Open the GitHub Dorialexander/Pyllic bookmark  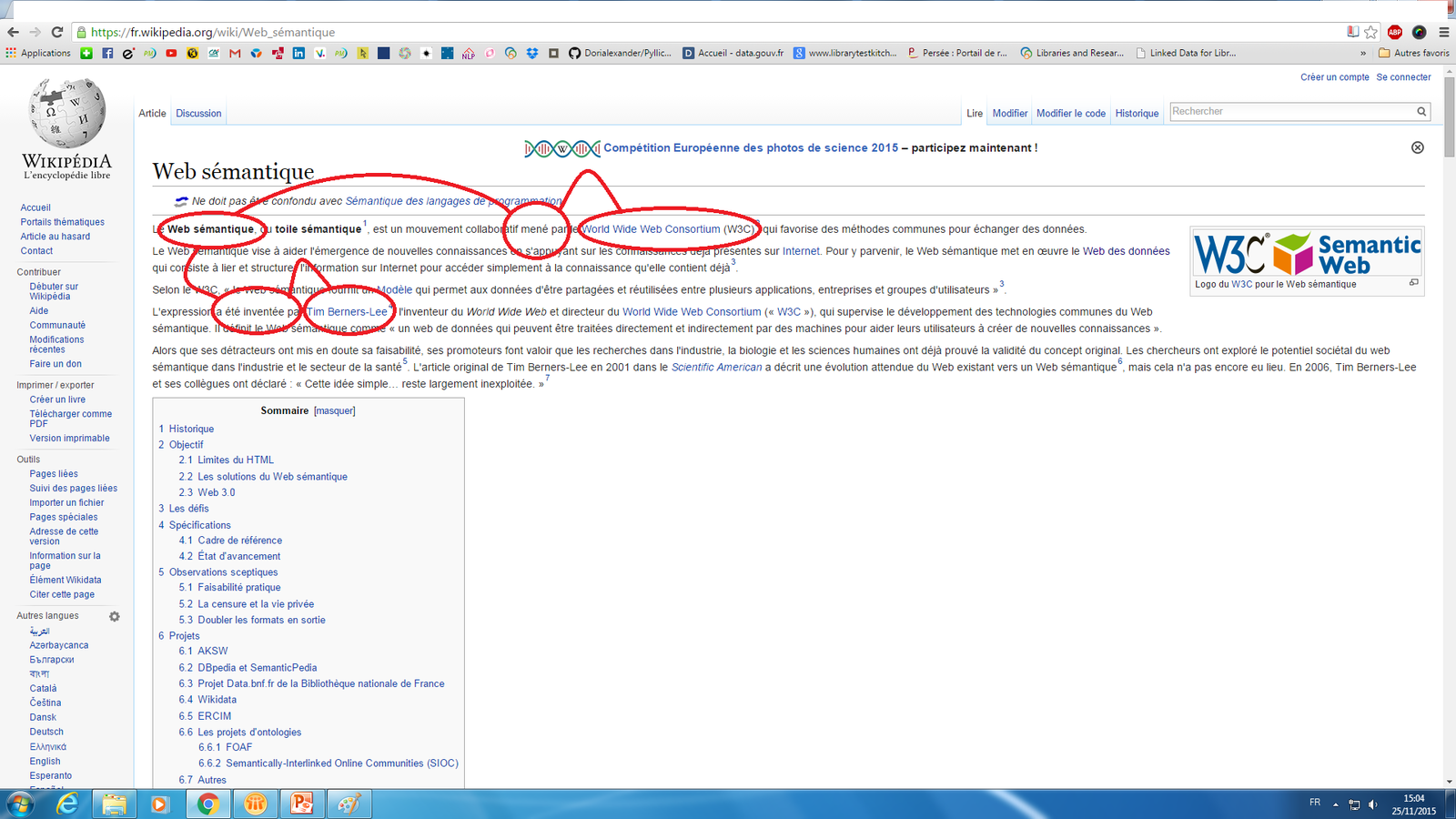[620, 53]
